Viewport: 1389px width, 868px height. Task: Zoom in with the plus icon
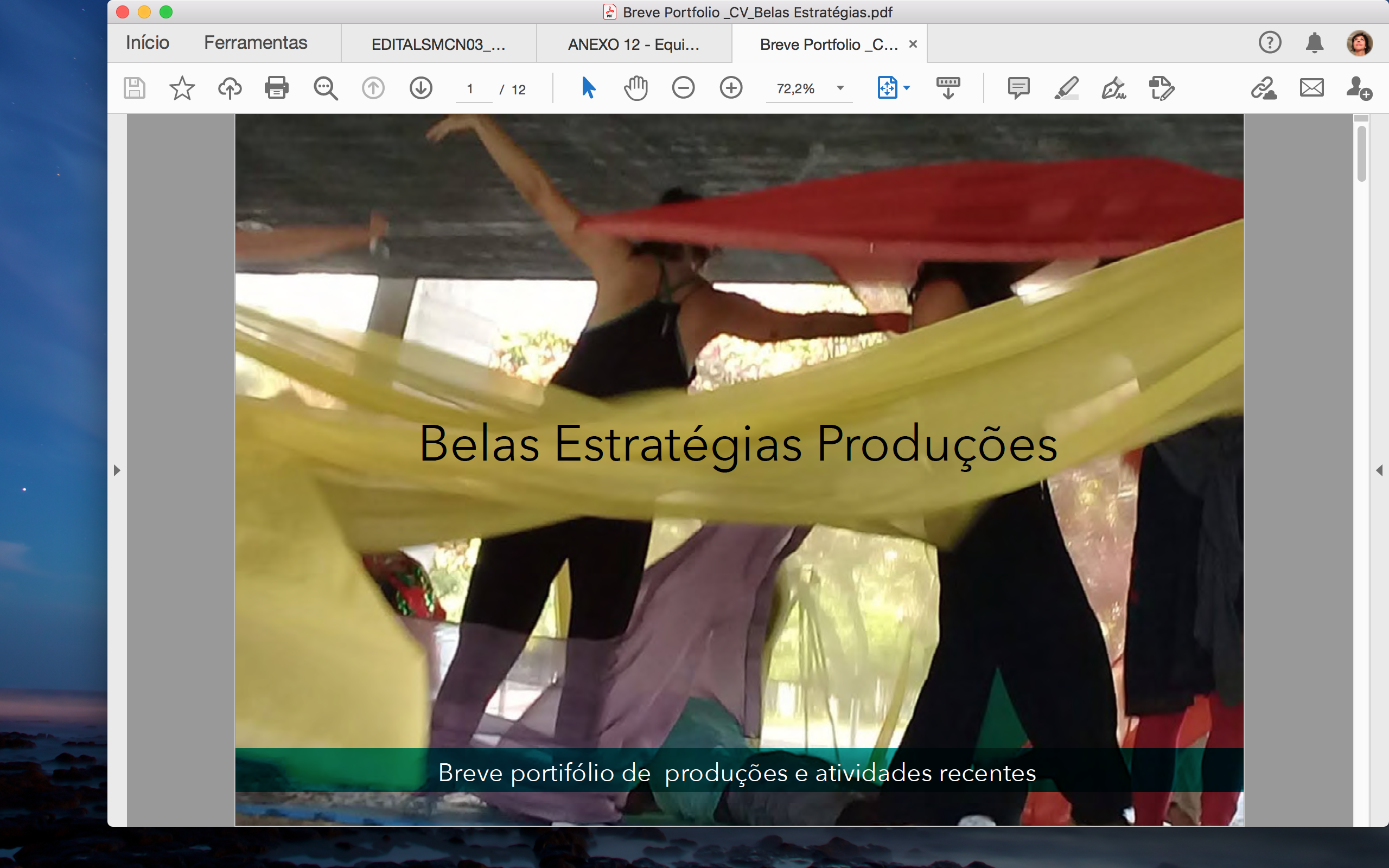click(731, 88)
